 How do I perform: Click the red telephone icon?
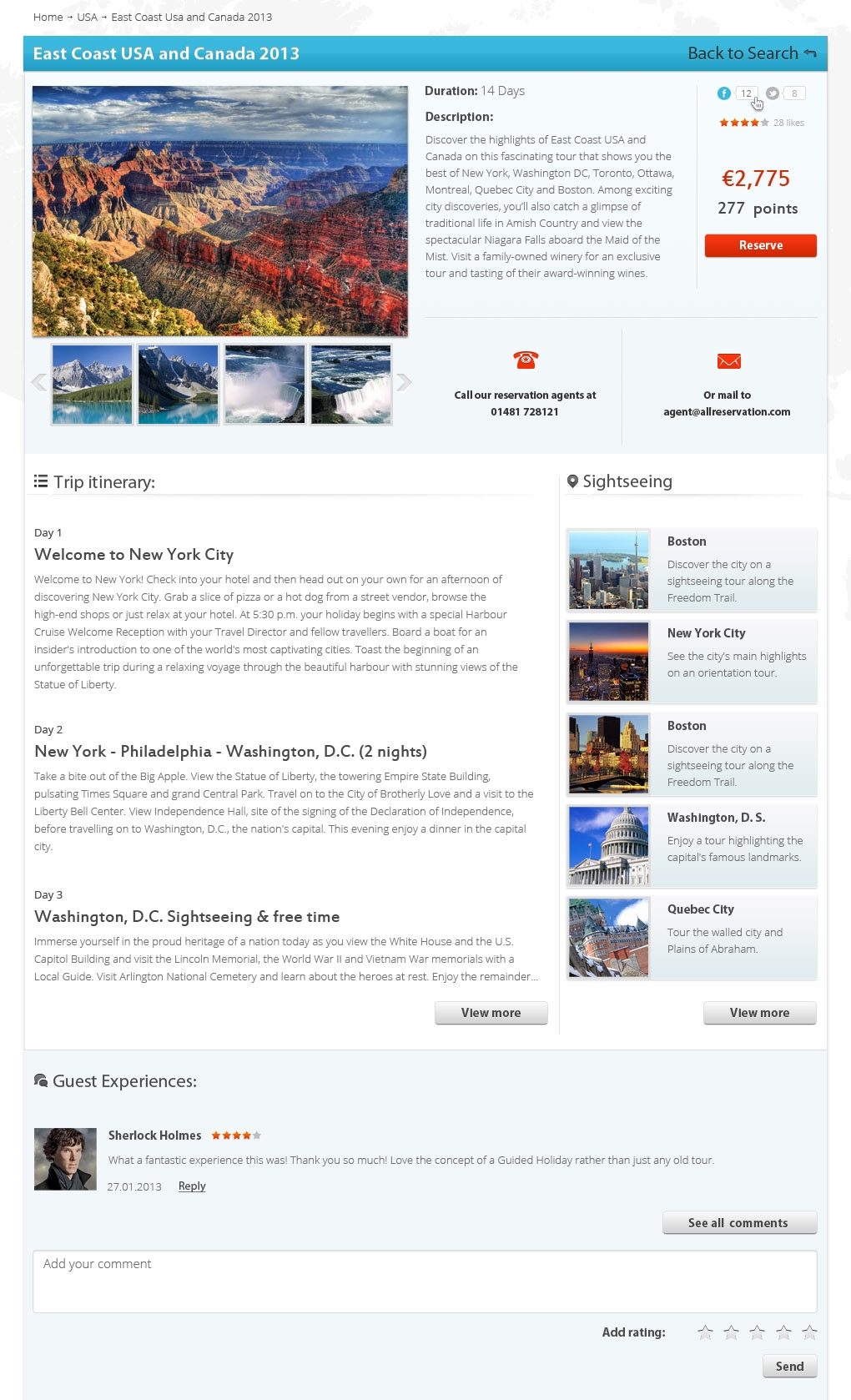pyautogui.click(x=526, y=360)
